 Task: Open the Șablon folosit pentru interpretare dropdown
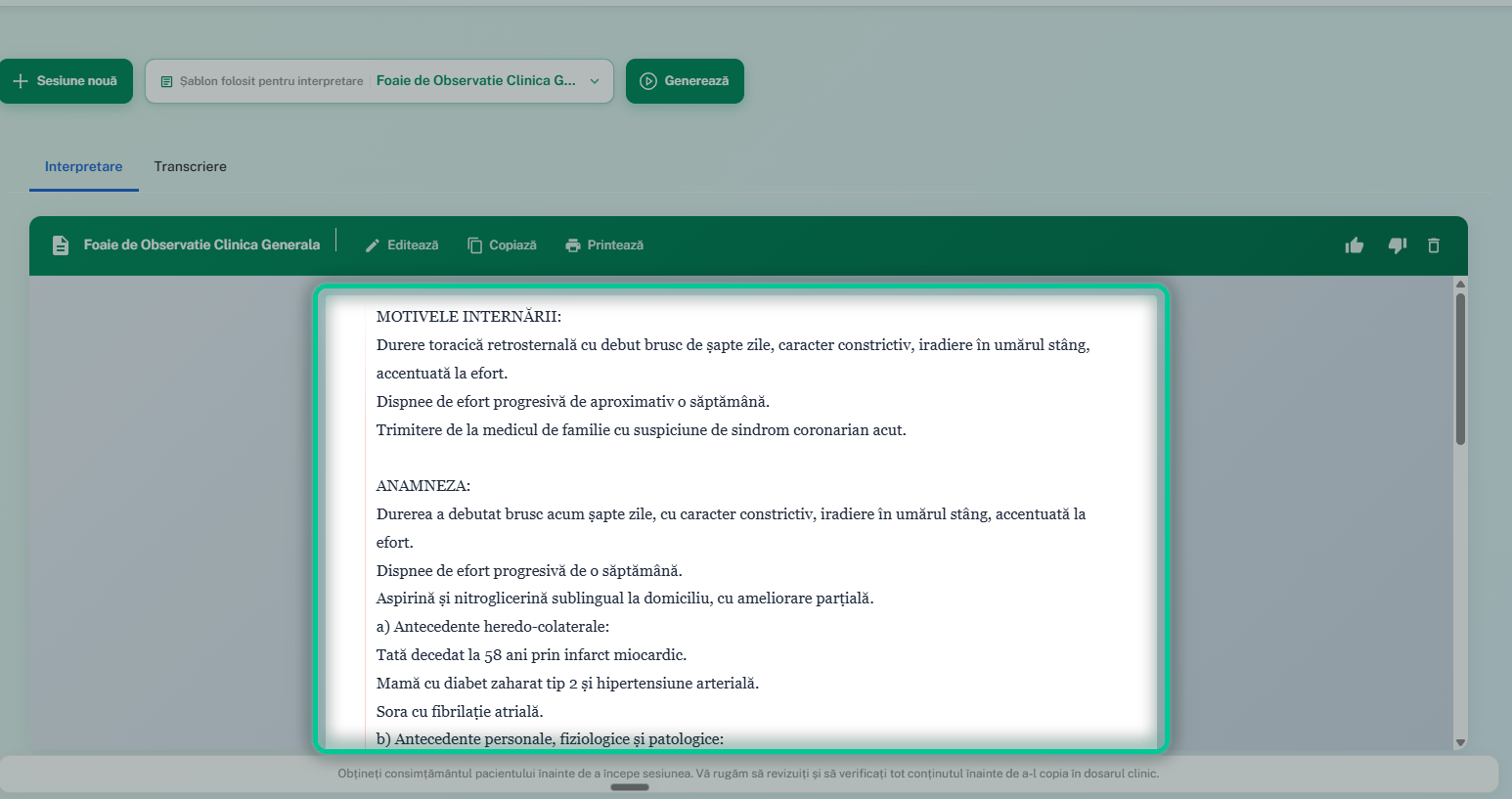pyautogui.click(x=379, y=81)
